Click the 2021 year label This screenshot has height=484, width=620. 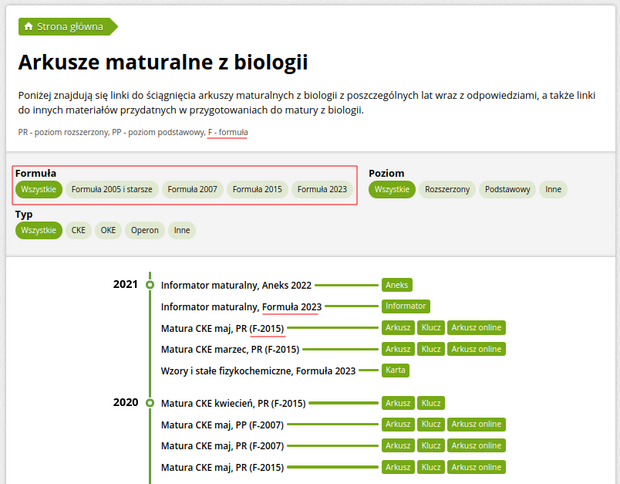(x=125, y=284)
